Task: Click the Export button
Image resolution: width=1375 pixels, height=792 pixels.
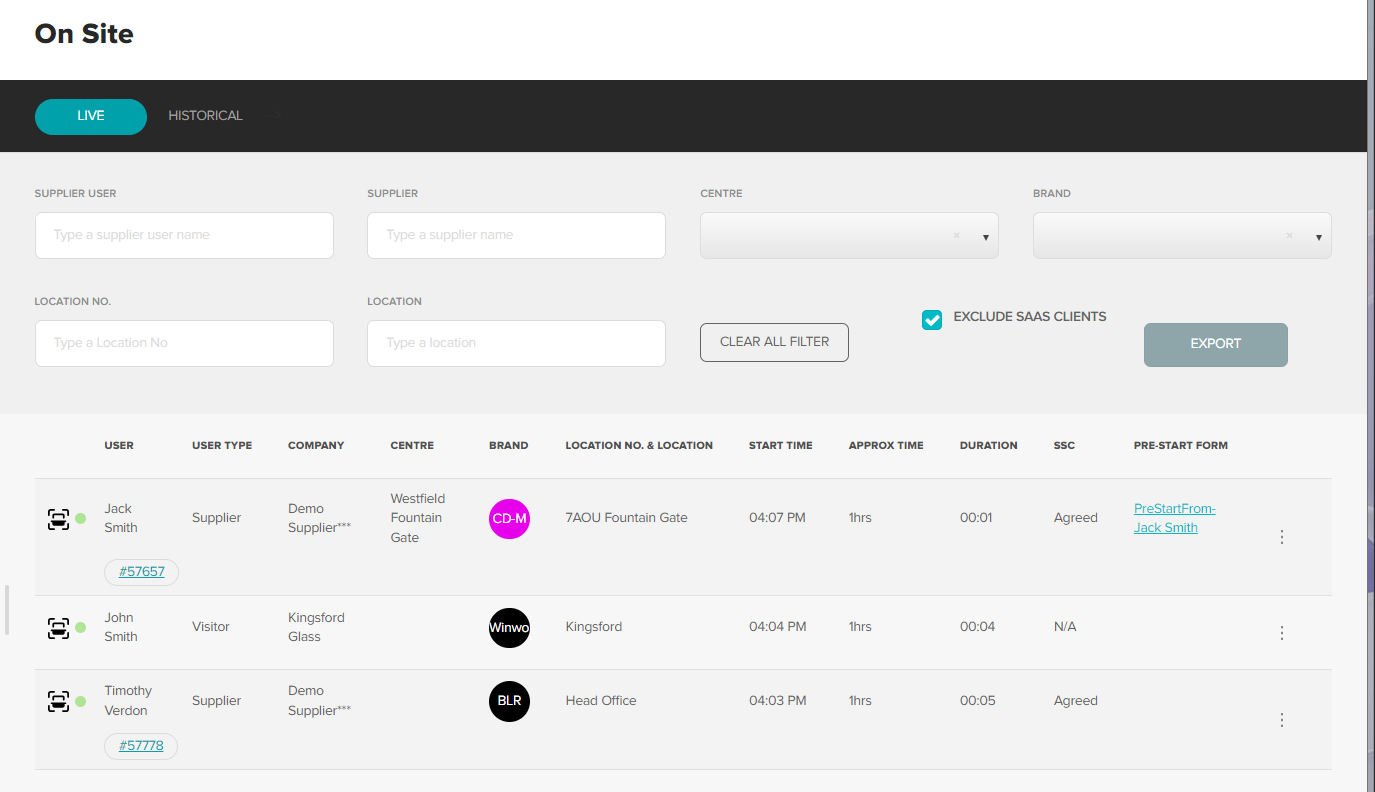Action: pos(1216,344)
